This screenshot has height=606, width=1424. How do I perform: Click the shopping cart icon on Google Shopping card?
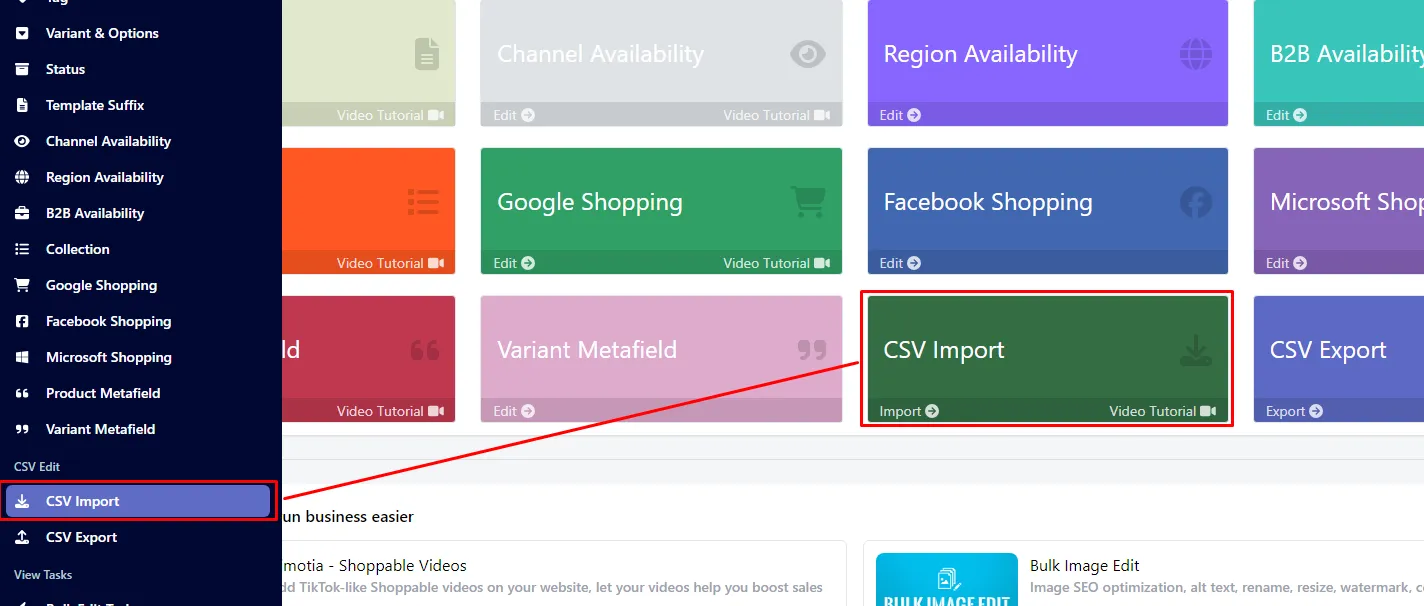point(808,202)
